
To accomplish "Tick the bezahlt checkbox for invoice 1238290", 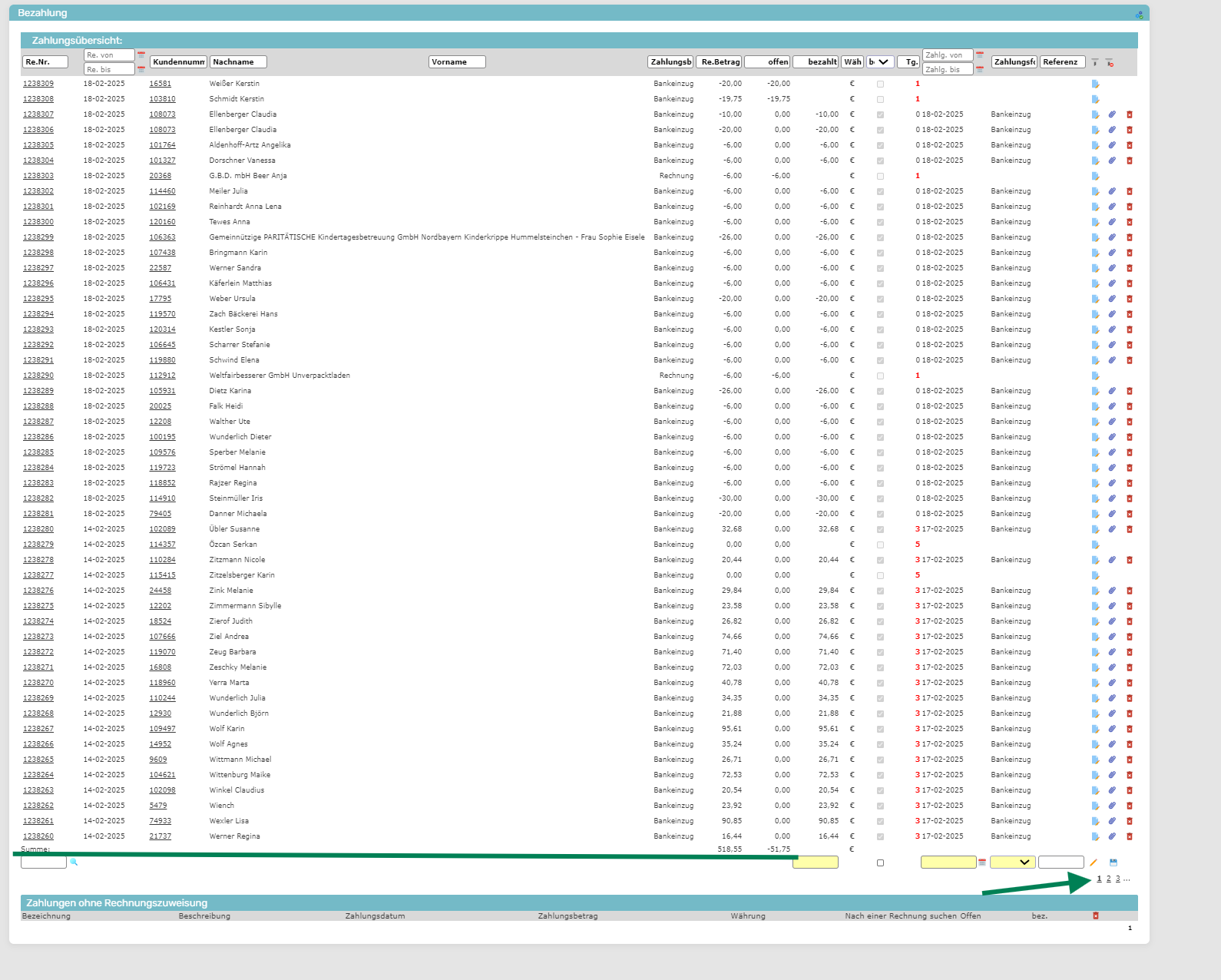I will click(880, 376).
